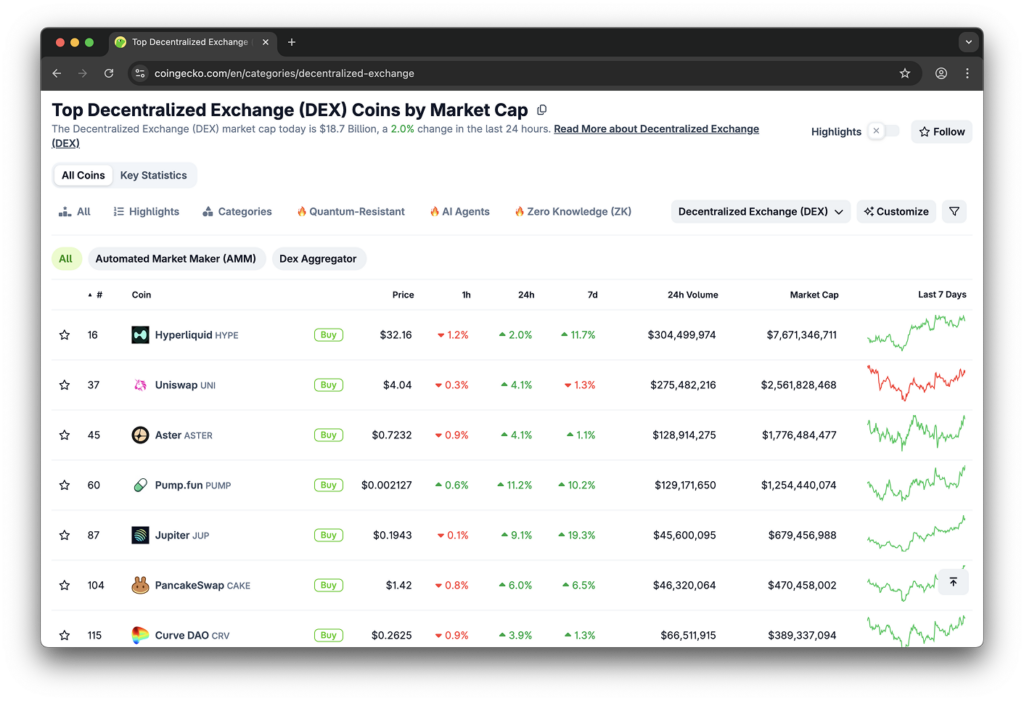Click the Curve DAO rainbow logo
The height and width of the screenshot is (701, 1024).
click(140, 635)
